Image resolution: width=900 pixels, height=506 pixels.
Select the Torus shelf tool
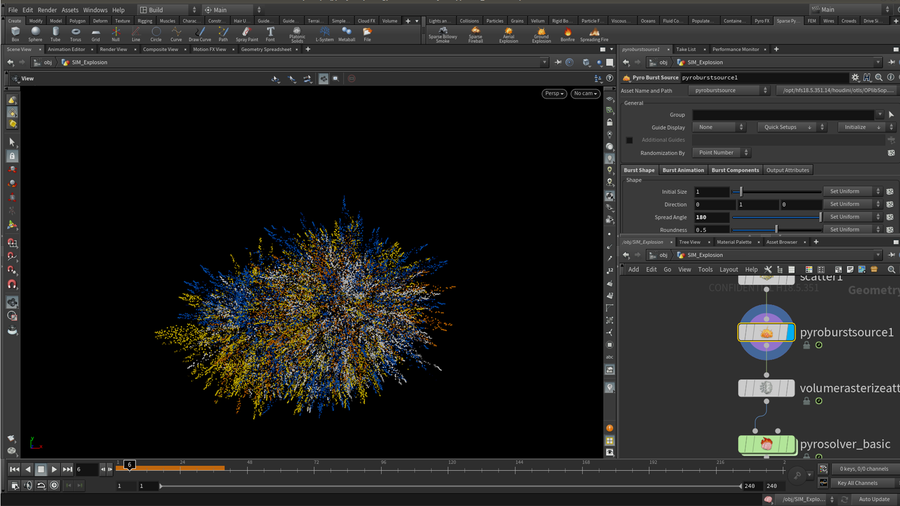(x=75, y=34)
